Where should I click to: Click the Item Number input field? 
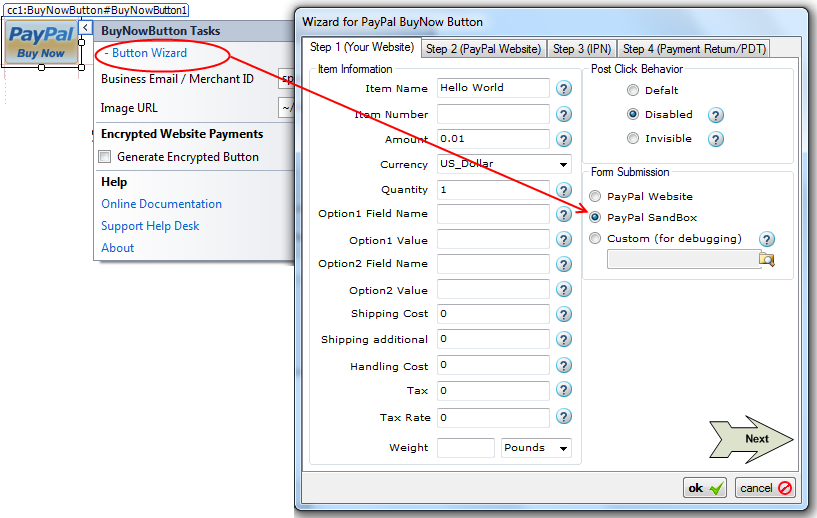tap(493, 115)
